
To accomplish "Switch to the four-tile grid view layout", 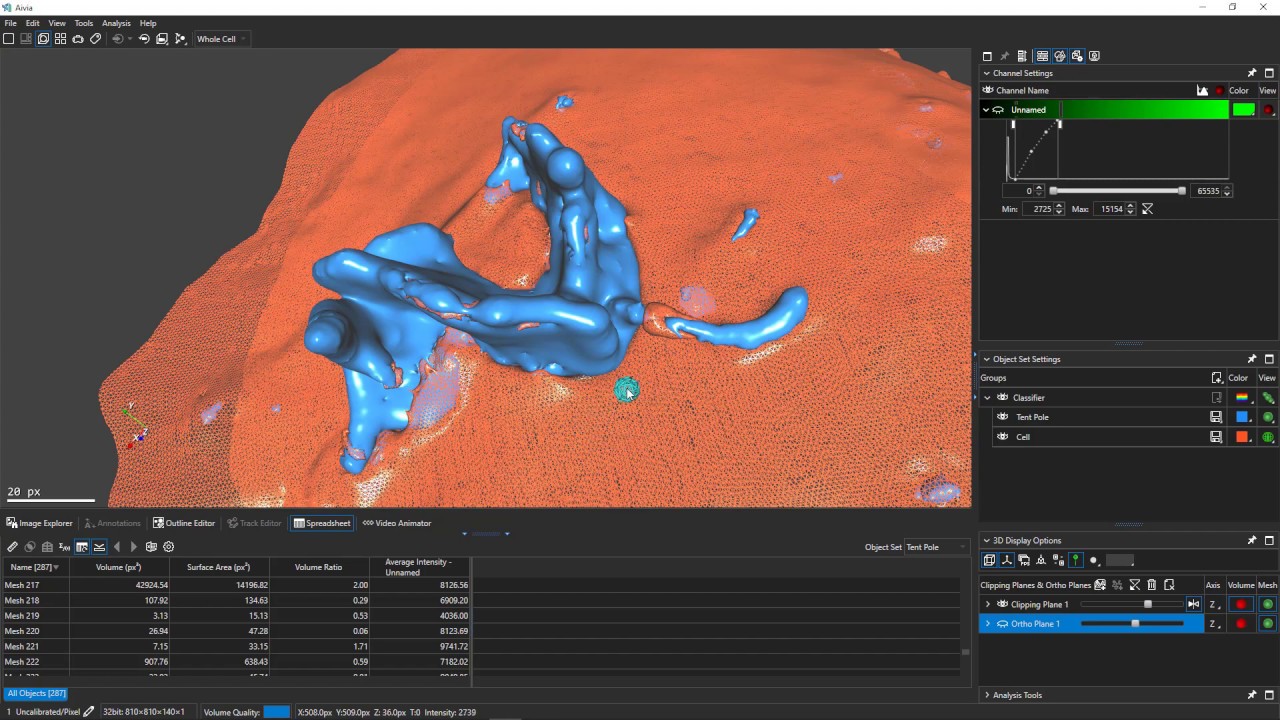I will (x=61, y=39).
